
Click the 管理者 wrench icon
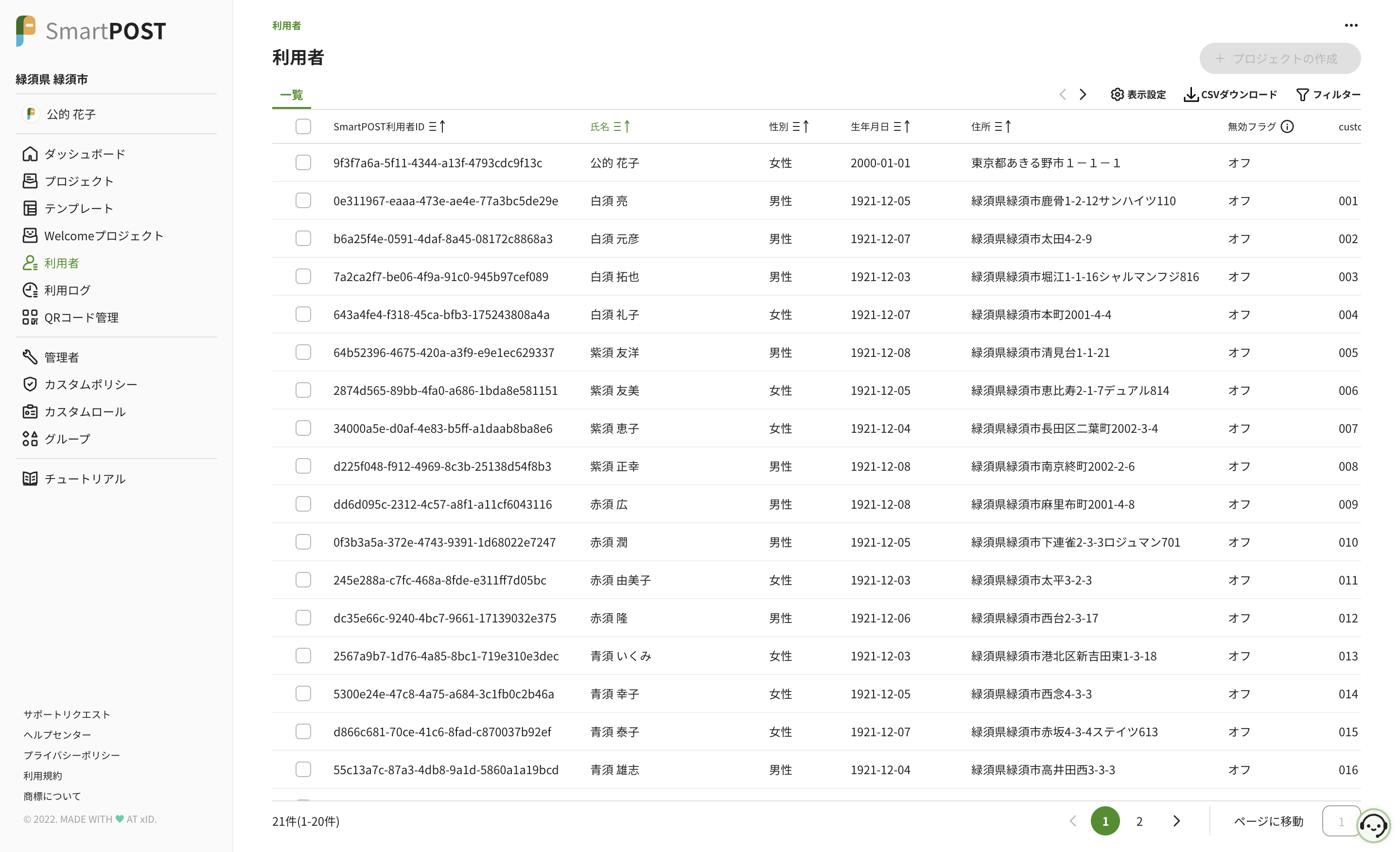coord(30,357)
